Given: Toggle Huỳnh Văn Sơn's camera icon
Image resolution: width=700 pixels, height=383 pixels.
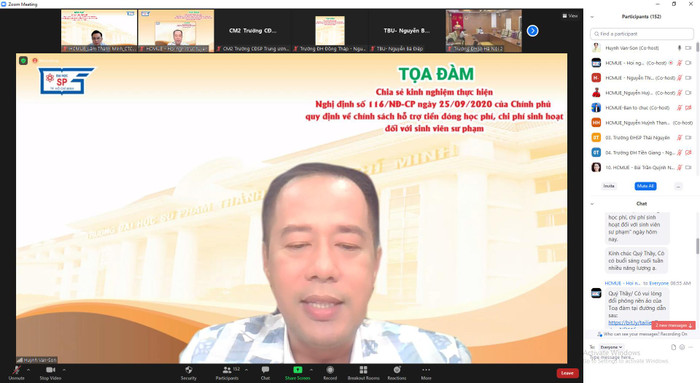Looking at the screenshot, I should (688, 48).
